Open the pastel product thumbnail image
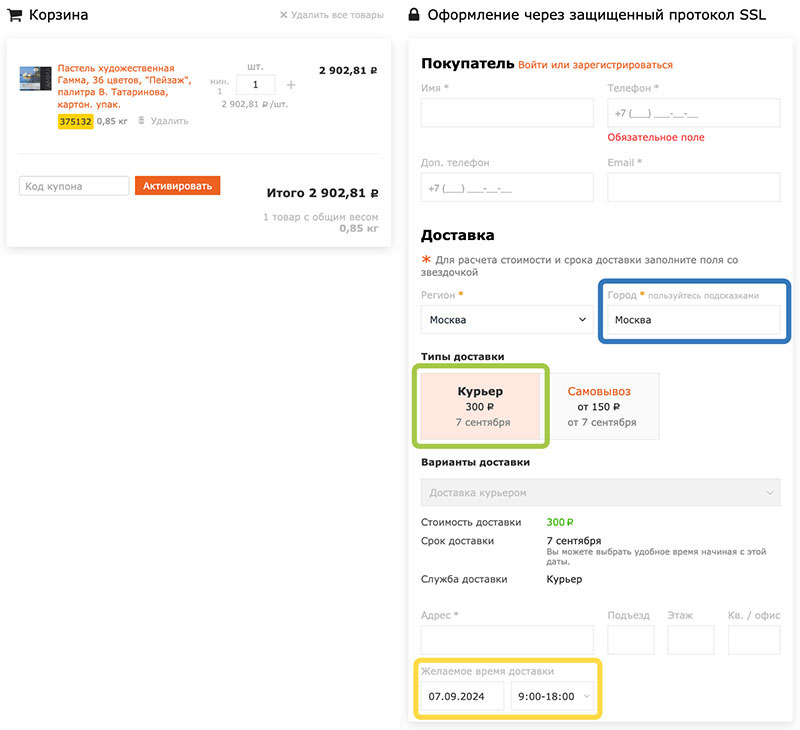 point(35,79)
